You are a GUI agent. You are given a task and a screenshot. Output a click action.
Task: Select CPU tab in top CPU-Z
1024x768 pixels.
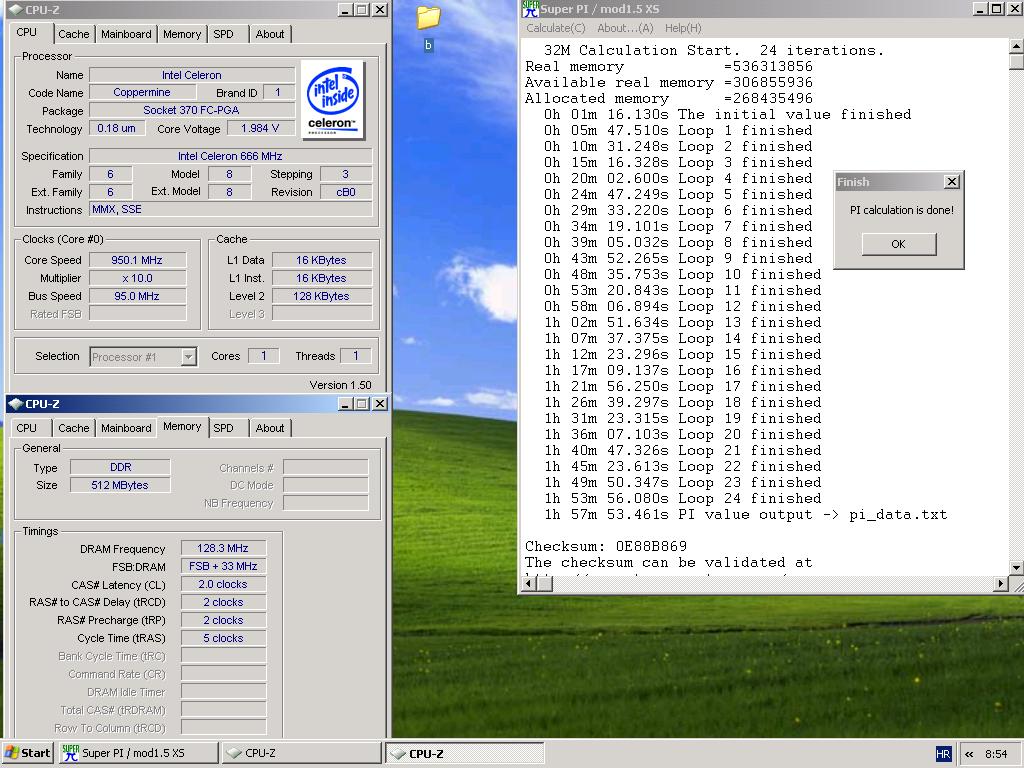pos(27,33)
